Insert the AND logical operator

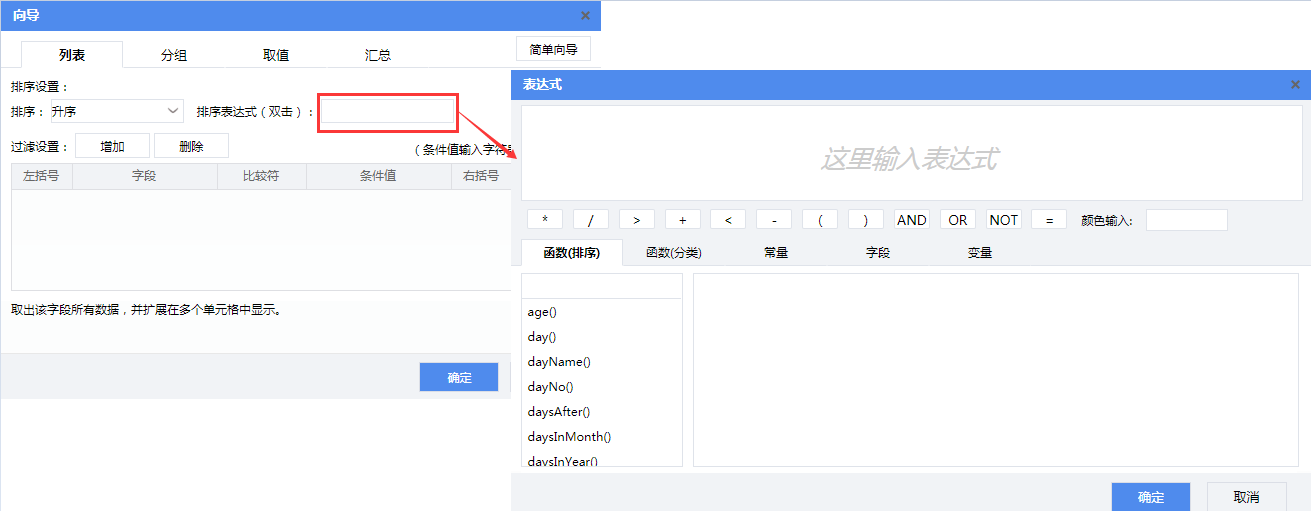click(x=911, y=220)
